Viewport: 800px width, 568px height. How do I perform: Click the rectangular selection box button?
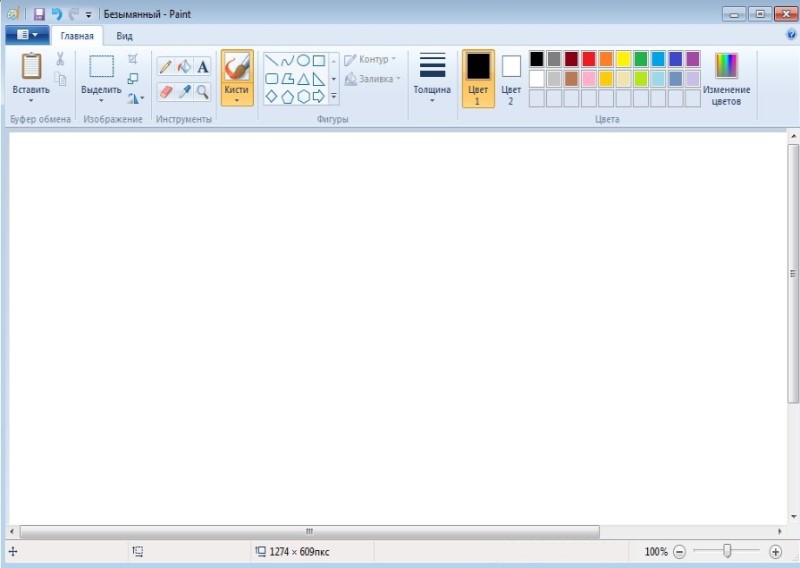(x=102, y=67)
